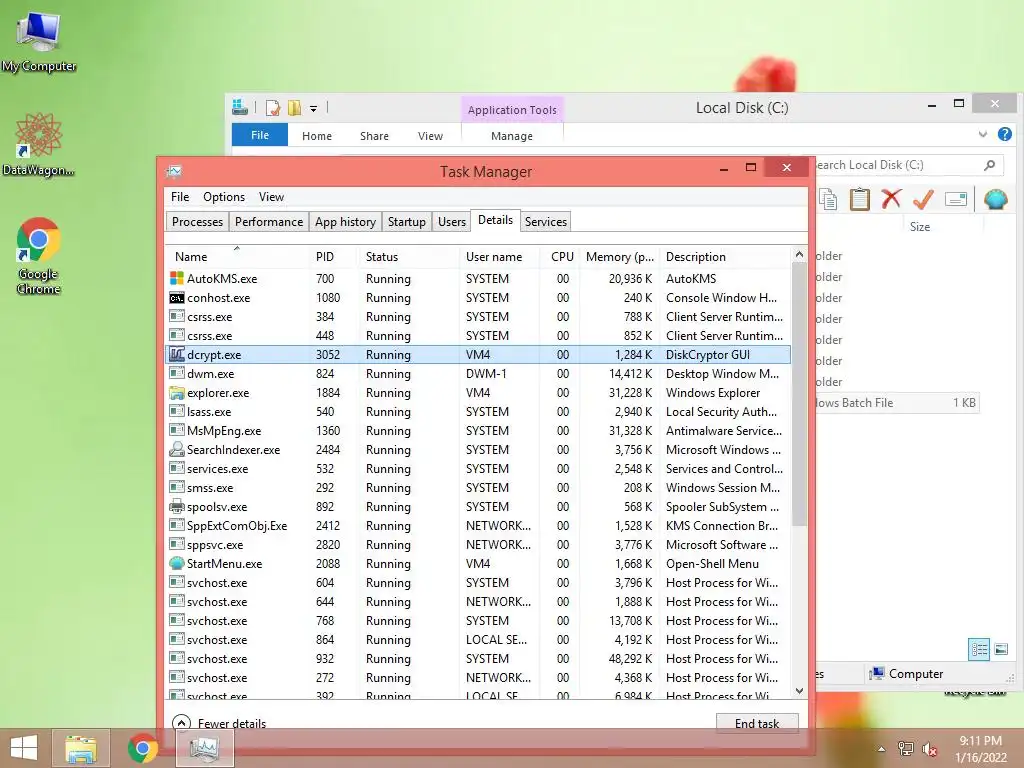Sort processes by the PID column header
The image size is (1024, 768).
pos(333,257)
